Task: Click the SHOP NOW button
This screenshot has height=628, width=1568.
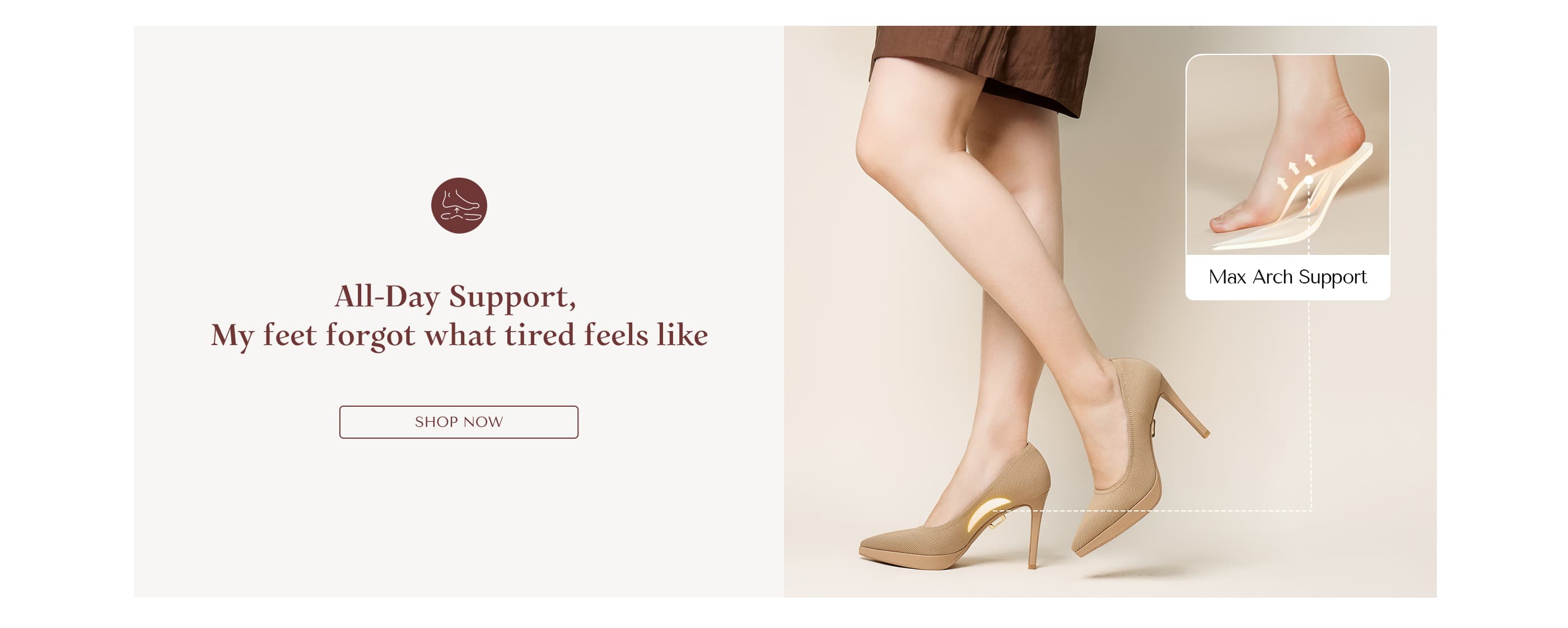Action: coord(458,422)
